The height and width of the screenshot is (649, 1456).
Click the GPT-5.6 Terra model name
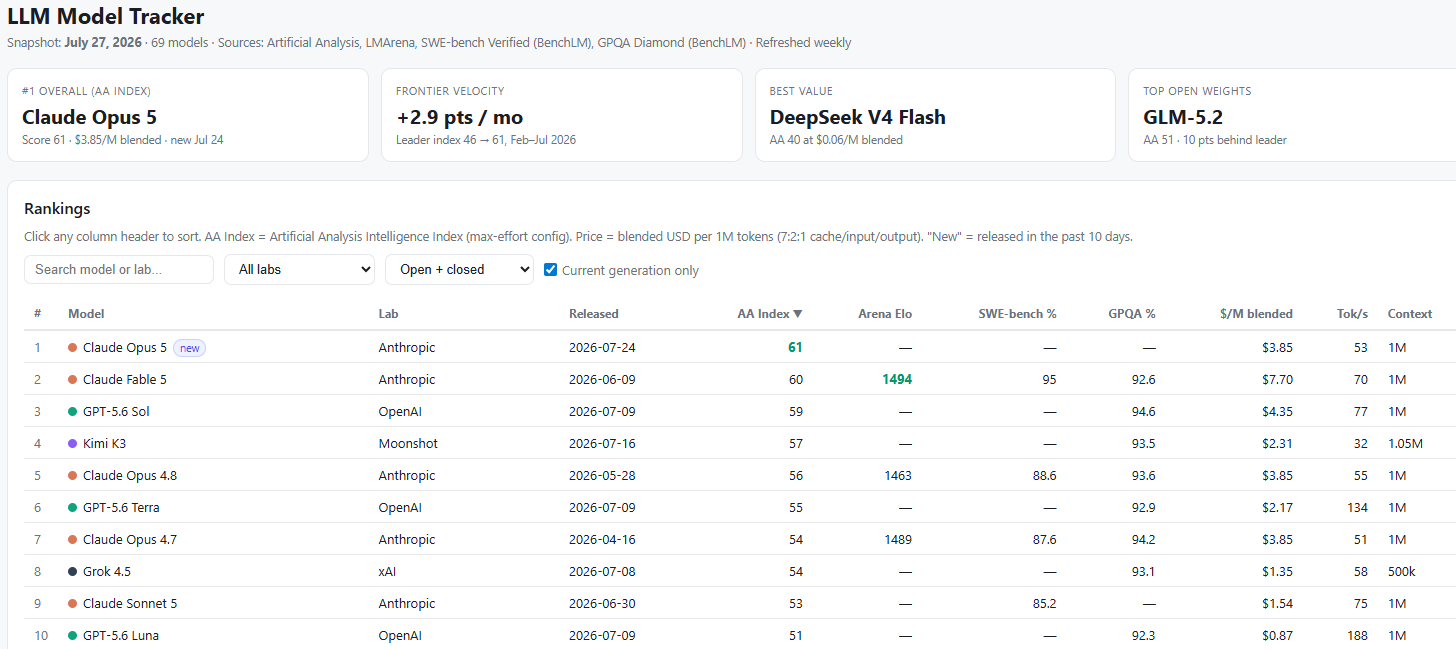click(x=122, y=507)
